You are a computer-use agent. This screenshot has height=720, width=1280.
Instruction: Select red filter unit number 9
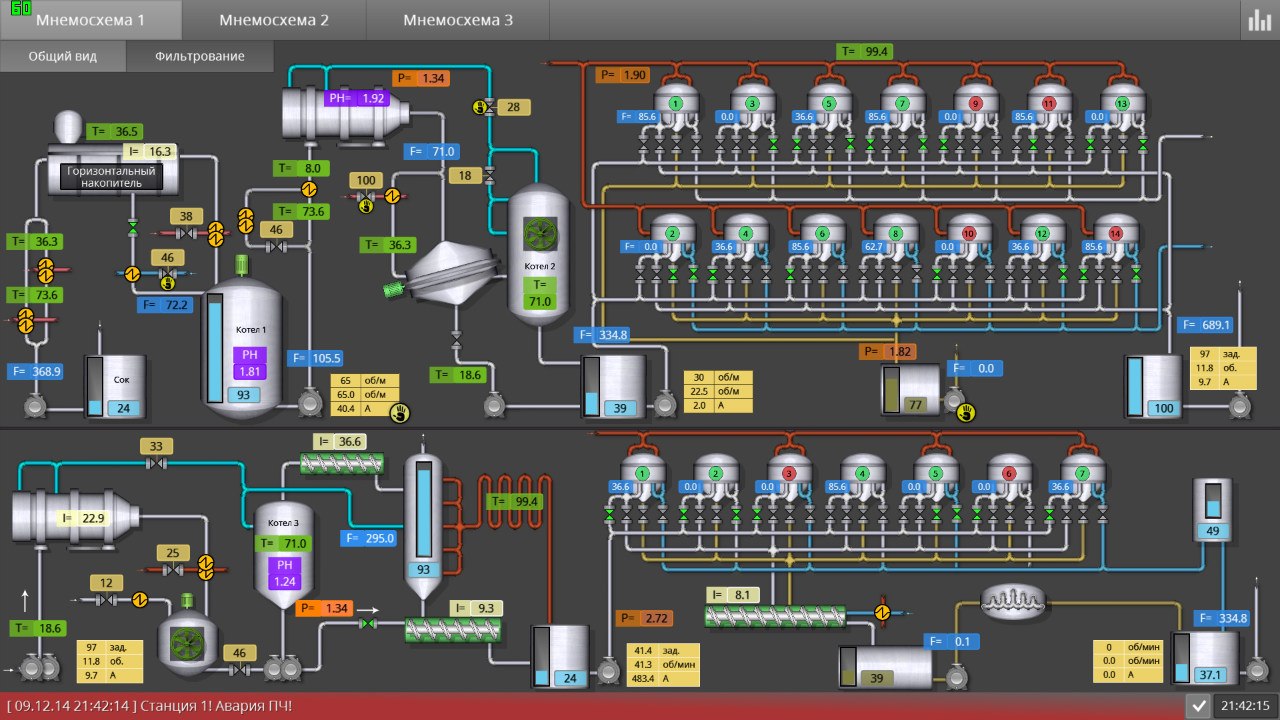click(x=976, y=104)
